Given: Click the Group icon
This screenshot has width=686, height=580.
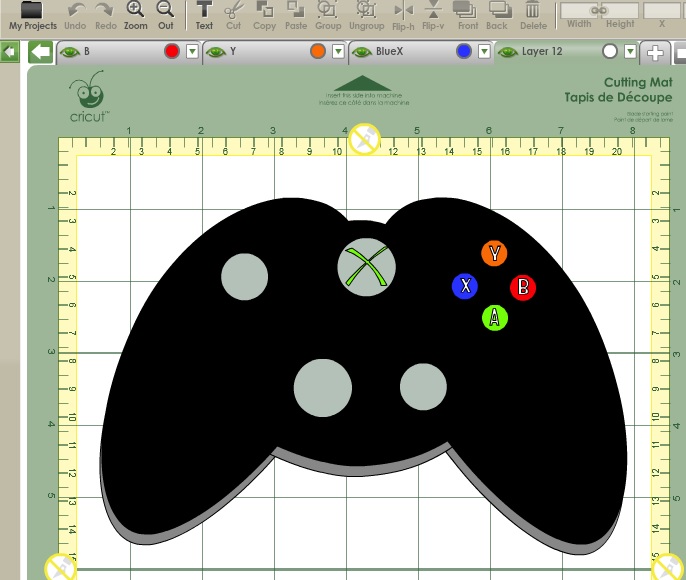Looking at the screenshot, I should point(328,16).
